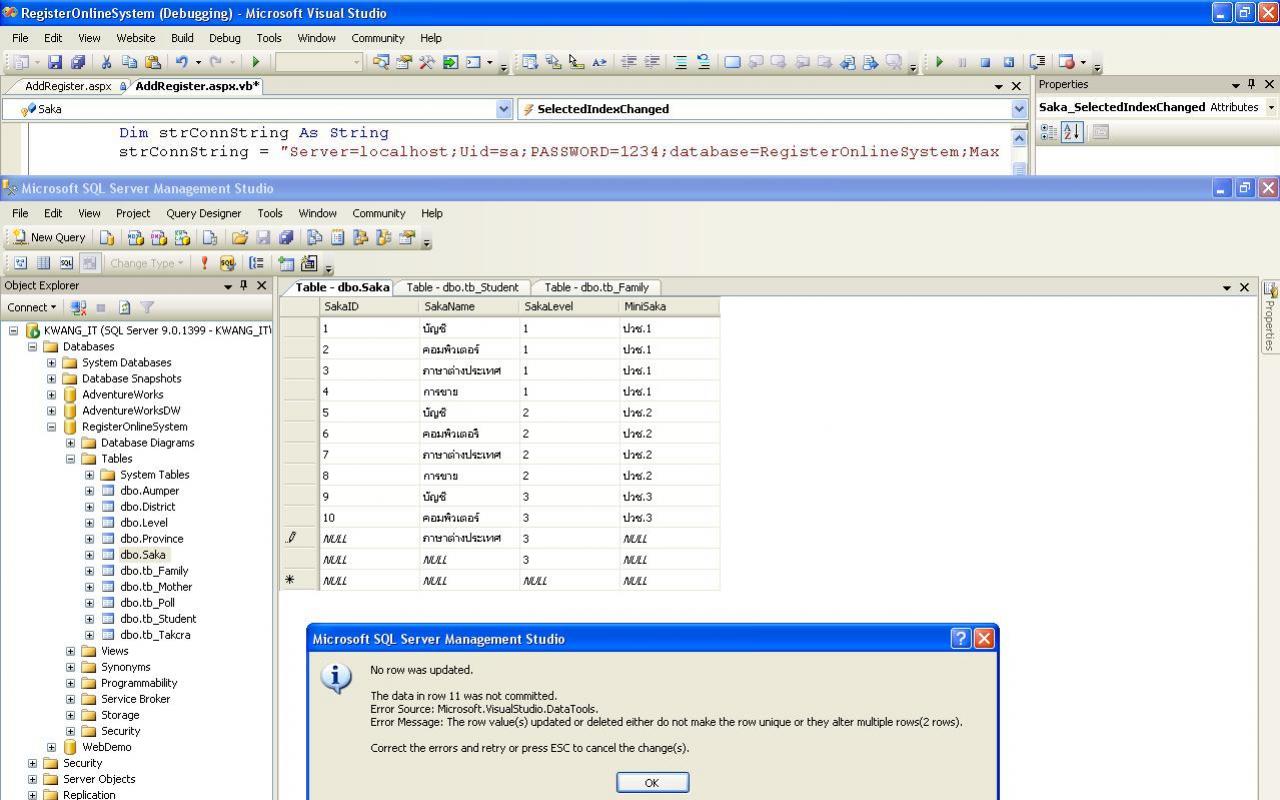Screen dimensions: 1280x800
Task: Click help question mark on dialog
Action: click(x=961, y=638)
